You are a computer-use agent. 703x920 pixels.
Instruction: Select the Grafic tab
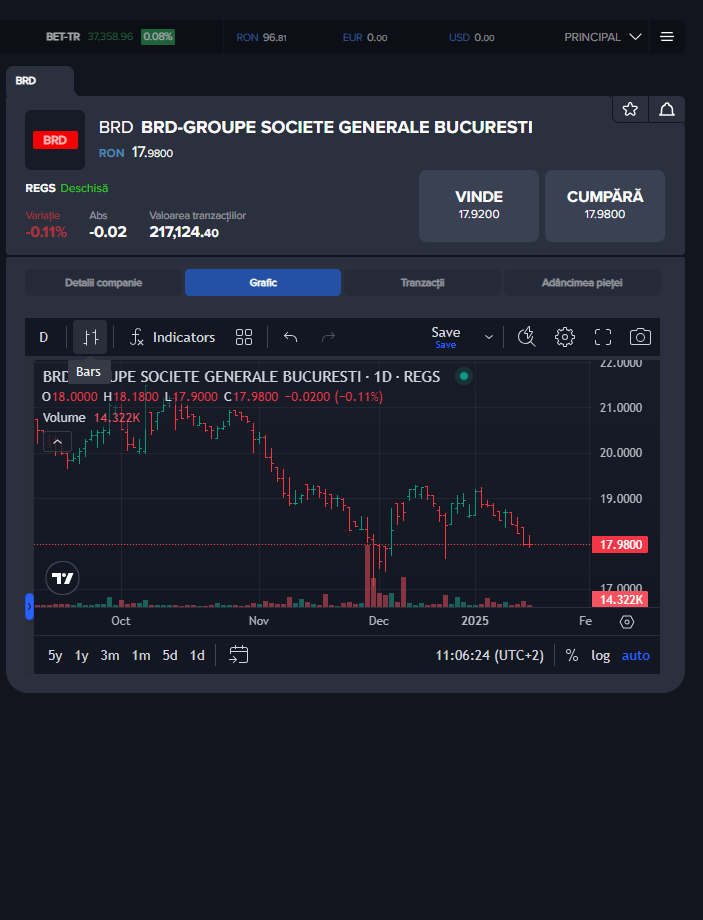263,283
